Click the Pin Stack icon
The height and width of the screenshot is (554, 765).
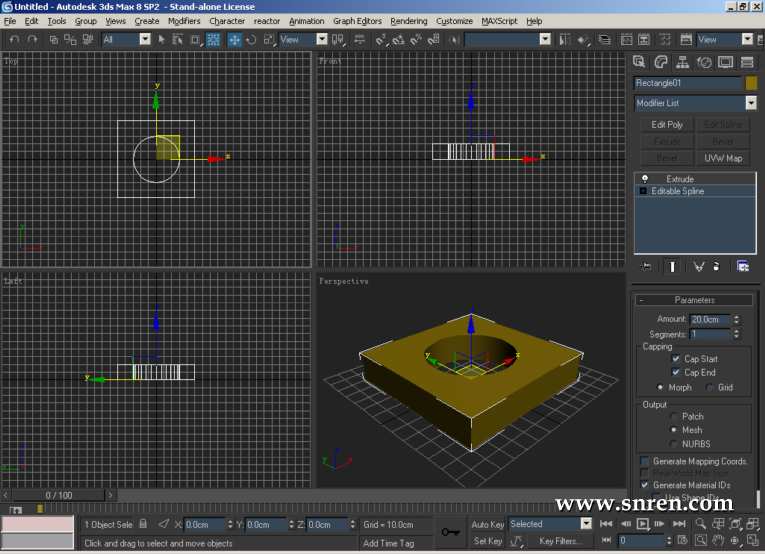click(x=646, y=266)
